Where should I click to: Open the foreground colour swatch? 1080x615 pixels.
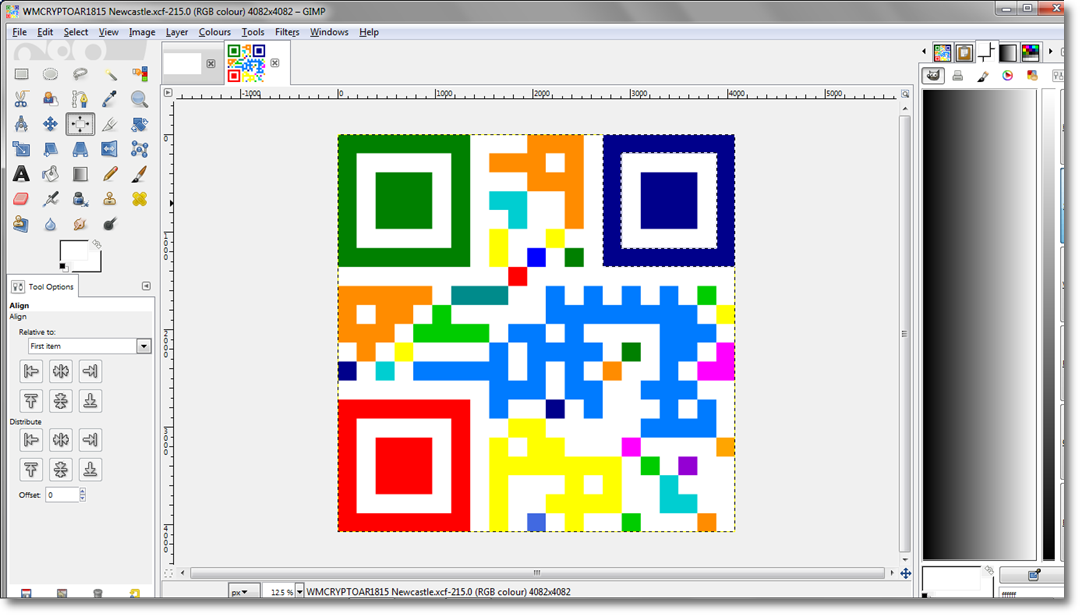coord(73,251)
